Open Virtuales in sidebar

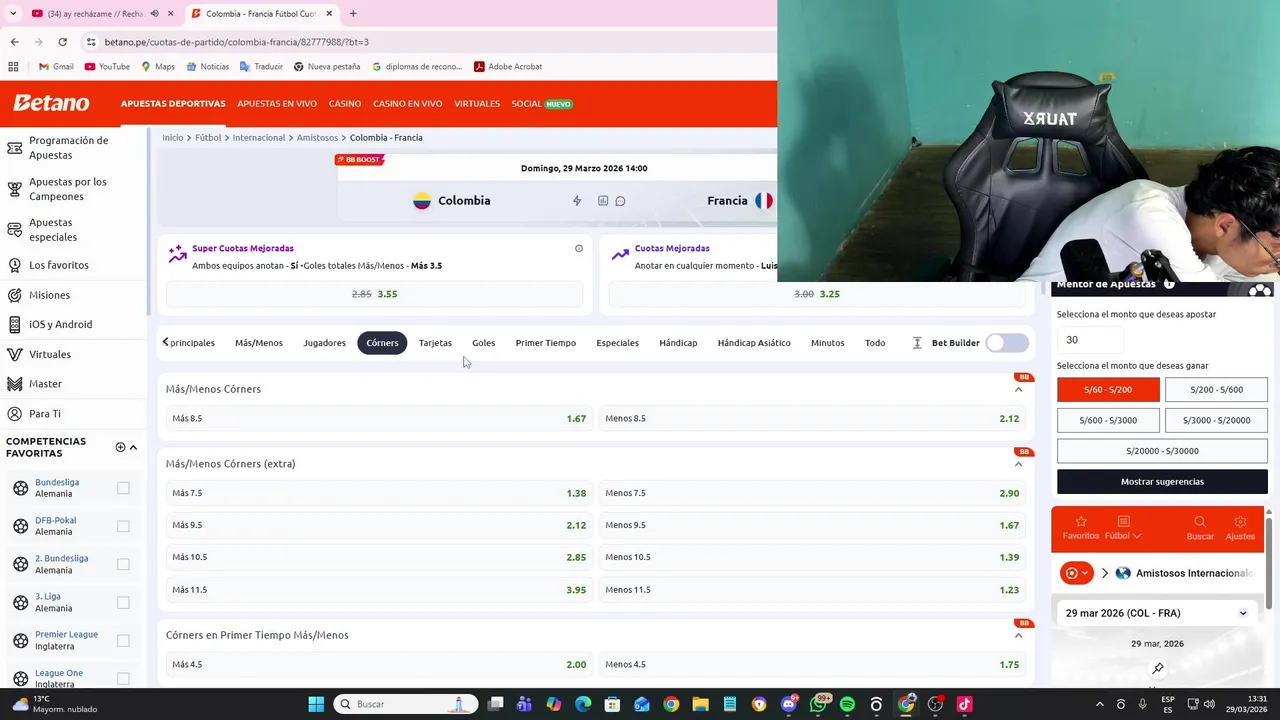click(50, 354)
